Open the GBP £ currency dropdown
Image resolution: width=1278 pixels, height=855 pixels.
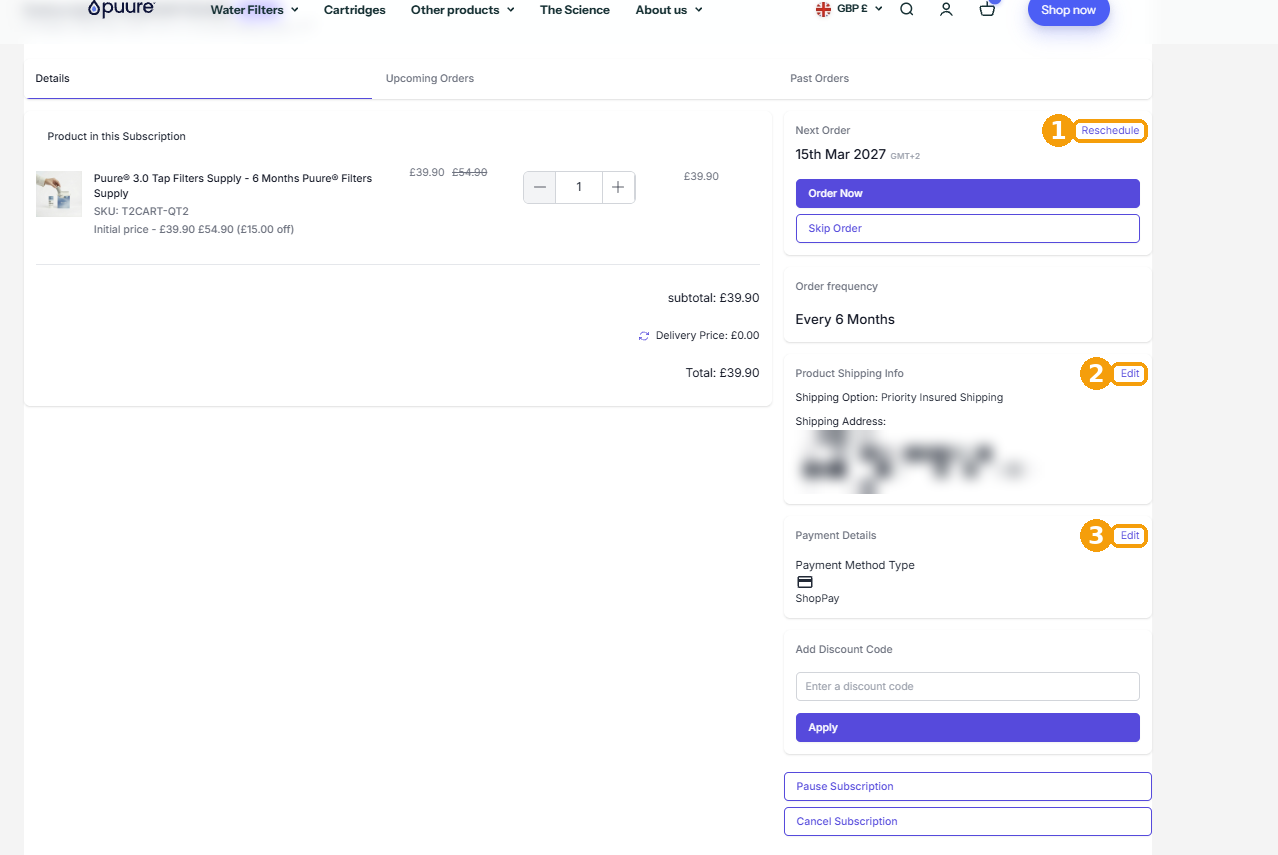(860, 9)
